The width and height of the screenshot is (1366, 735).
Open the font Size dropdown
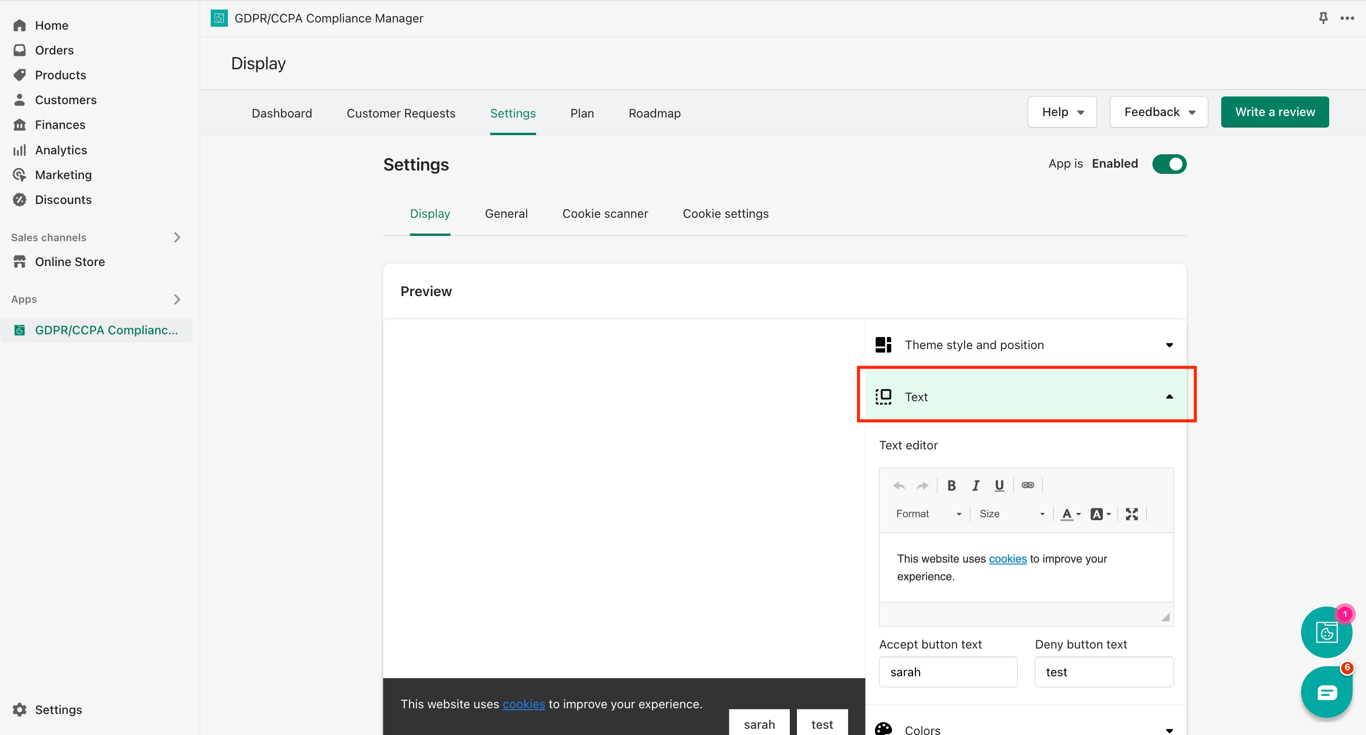point(1012,514)
